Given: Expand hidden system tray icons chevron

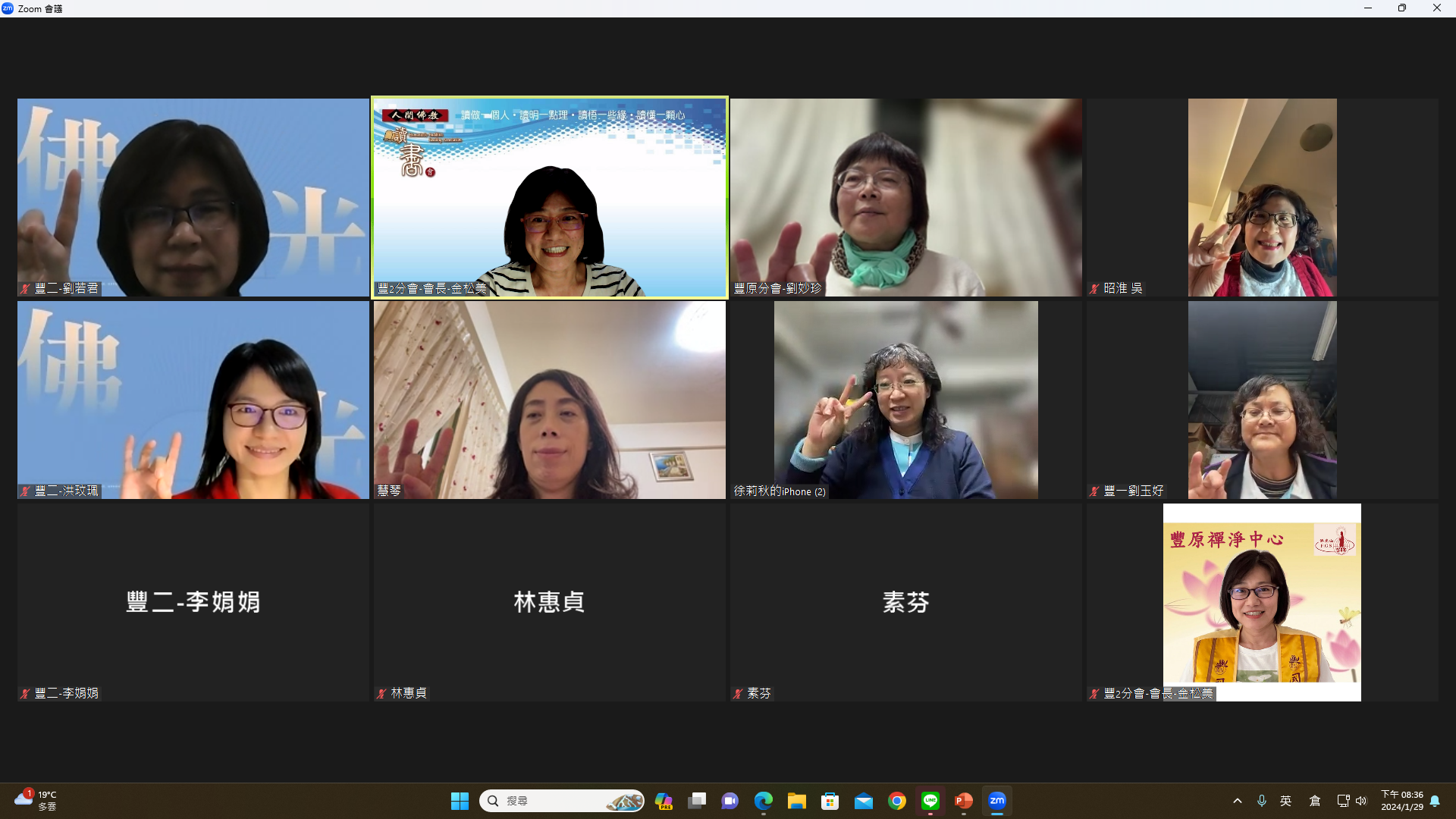Looking at the screenshot, I should [x=1238, y=801].
